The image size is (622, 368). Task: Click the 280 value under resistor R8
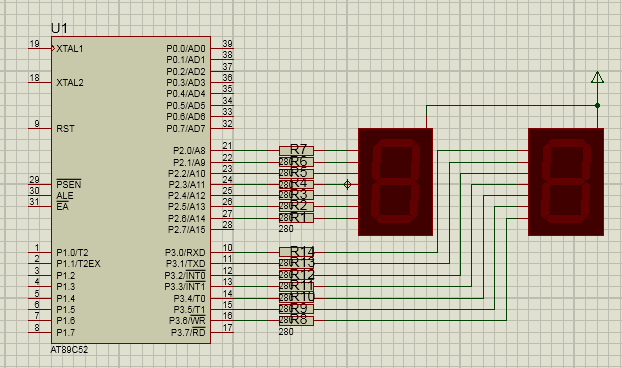[286, 332]
